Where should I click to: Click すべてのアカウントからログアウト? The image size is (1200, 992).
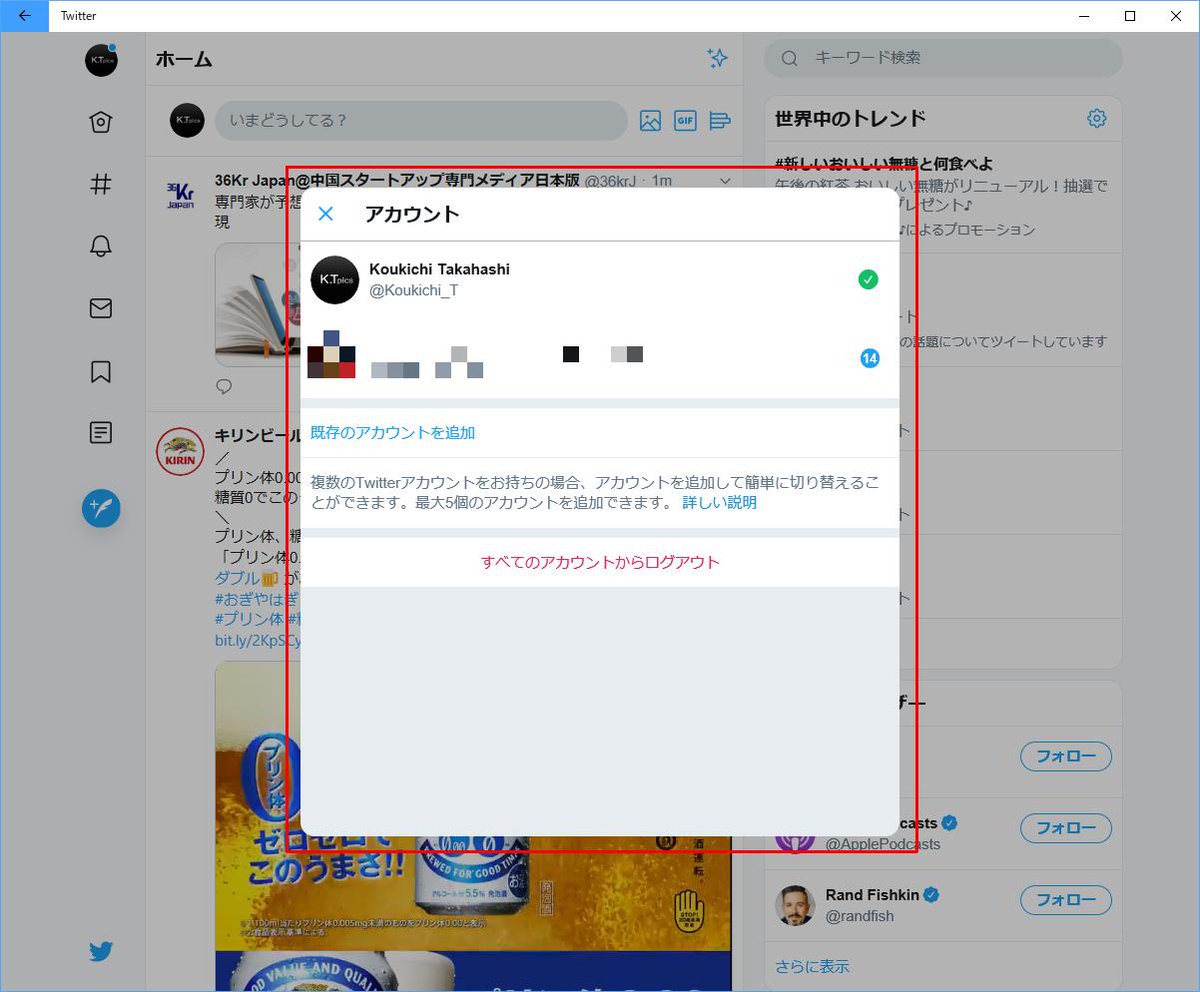click(x=600, y=562)
